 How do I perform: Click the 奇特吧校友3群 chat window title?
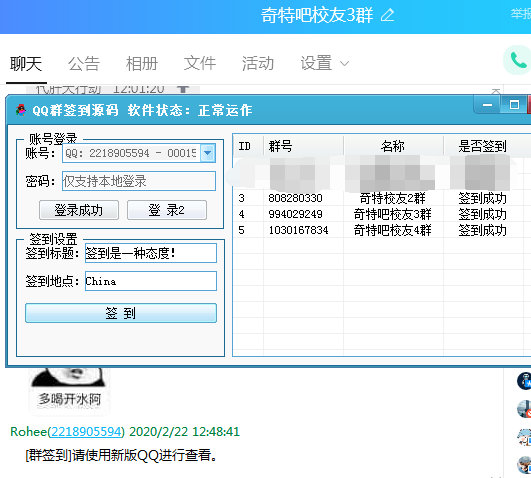pos(317,15)
